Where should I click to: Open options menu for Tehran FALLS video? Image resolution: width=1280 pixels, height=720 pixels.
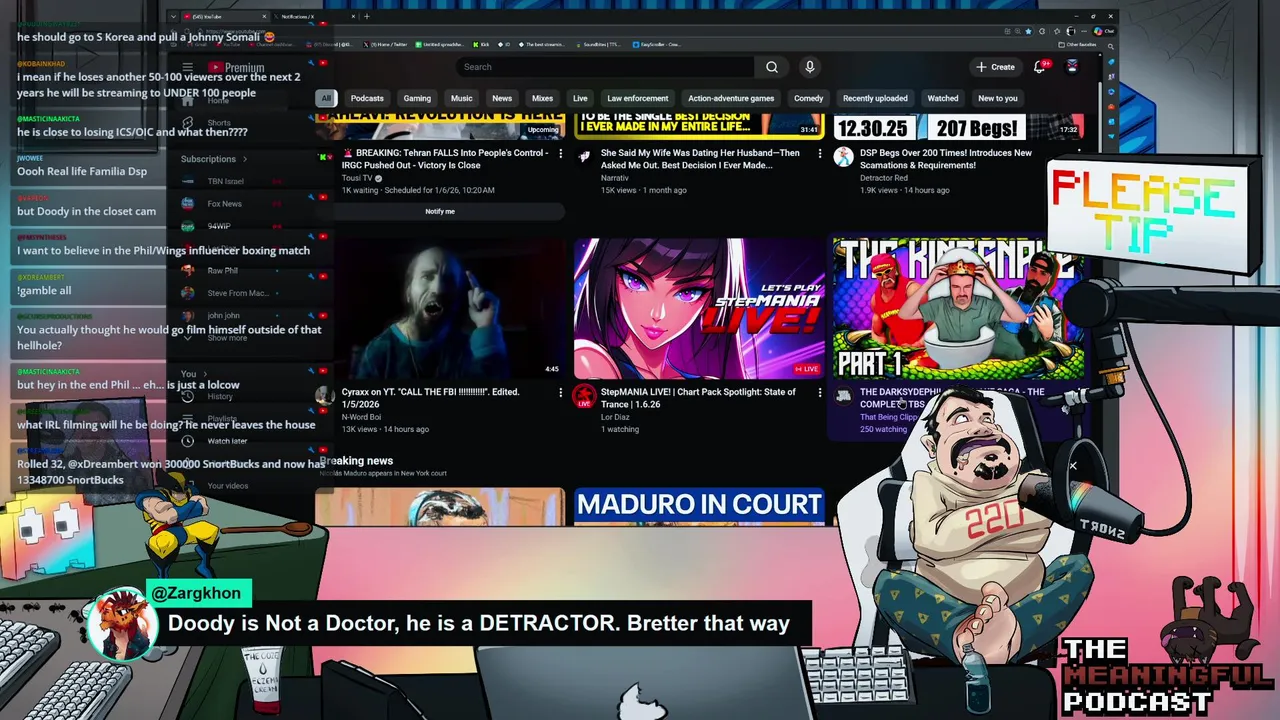pos(560,154)
